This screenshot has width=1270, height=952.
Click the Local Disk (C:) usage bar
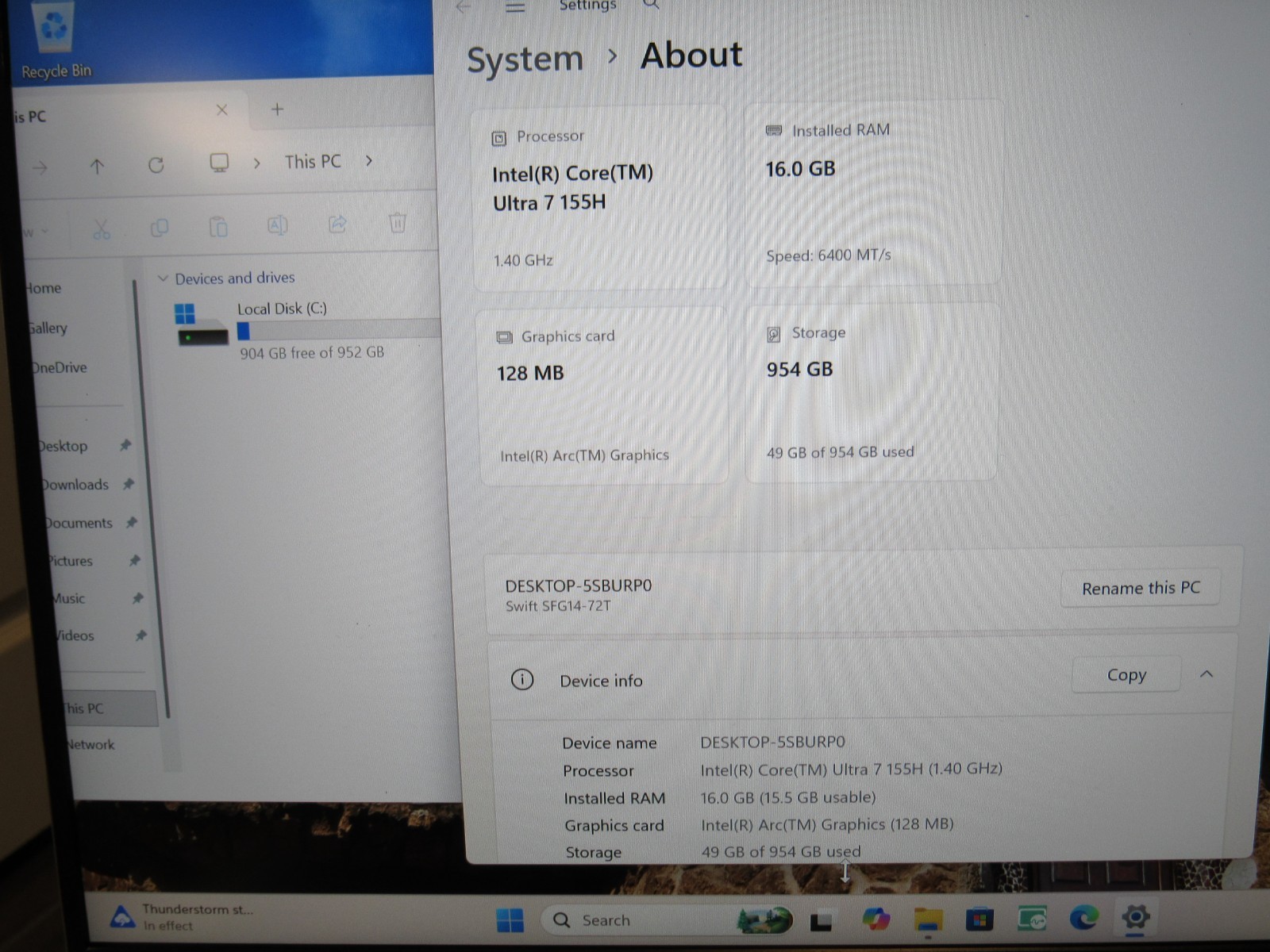click(338, 330)
